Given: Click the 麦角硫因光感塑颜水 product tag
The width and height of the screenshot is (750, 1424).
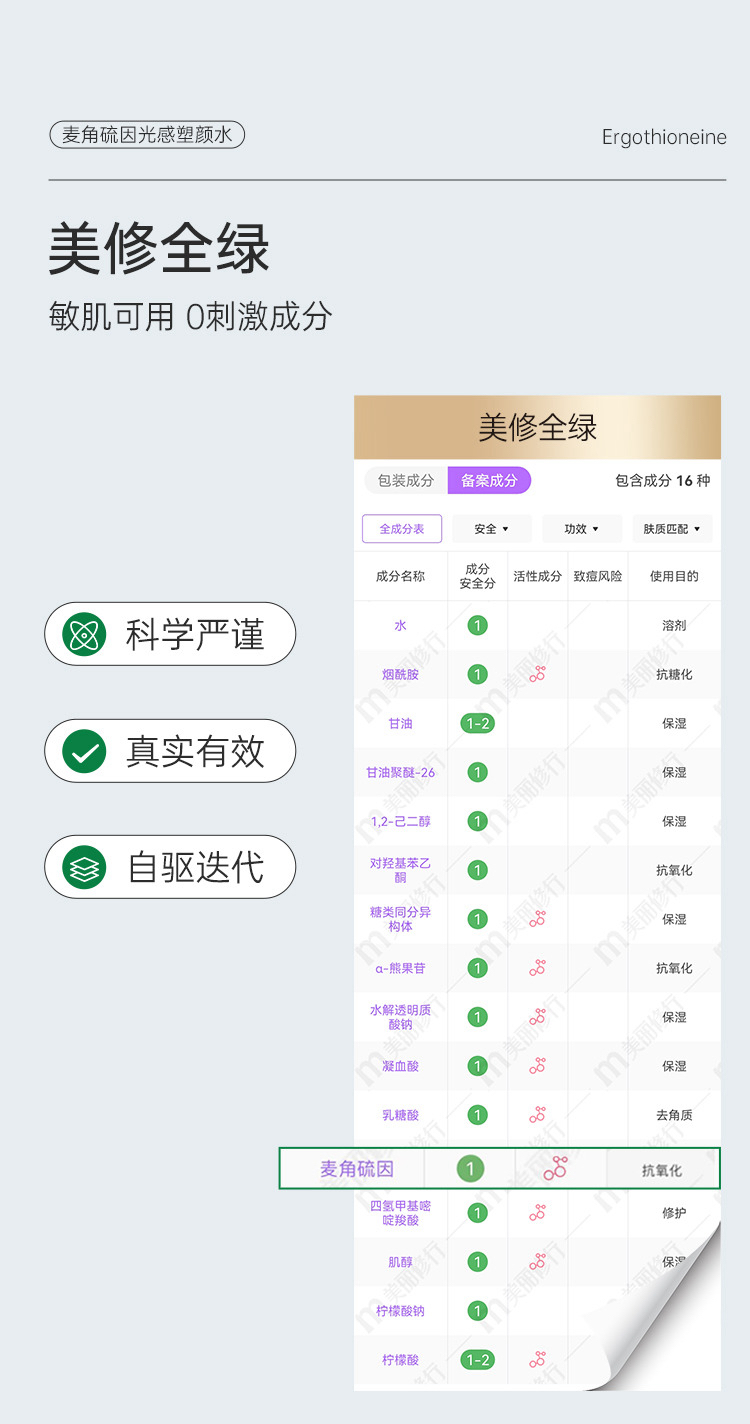Looking at the screenshot, I should click(147, 135).
